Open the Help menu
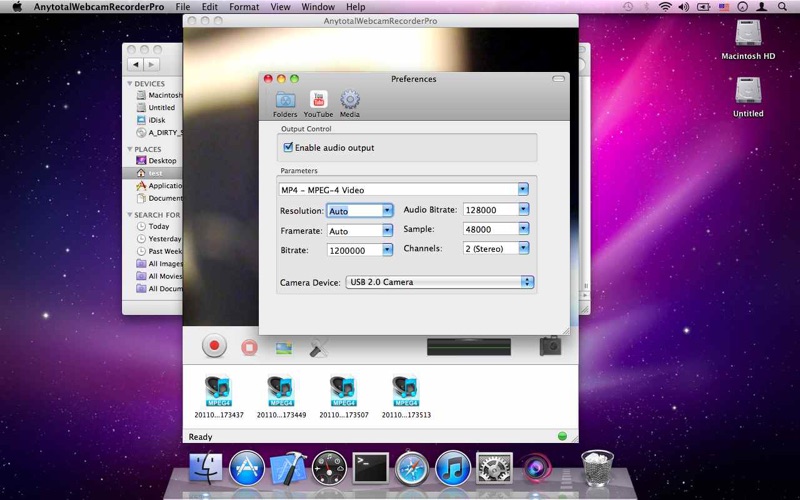 pyautogui.click(x=356, y=7)
